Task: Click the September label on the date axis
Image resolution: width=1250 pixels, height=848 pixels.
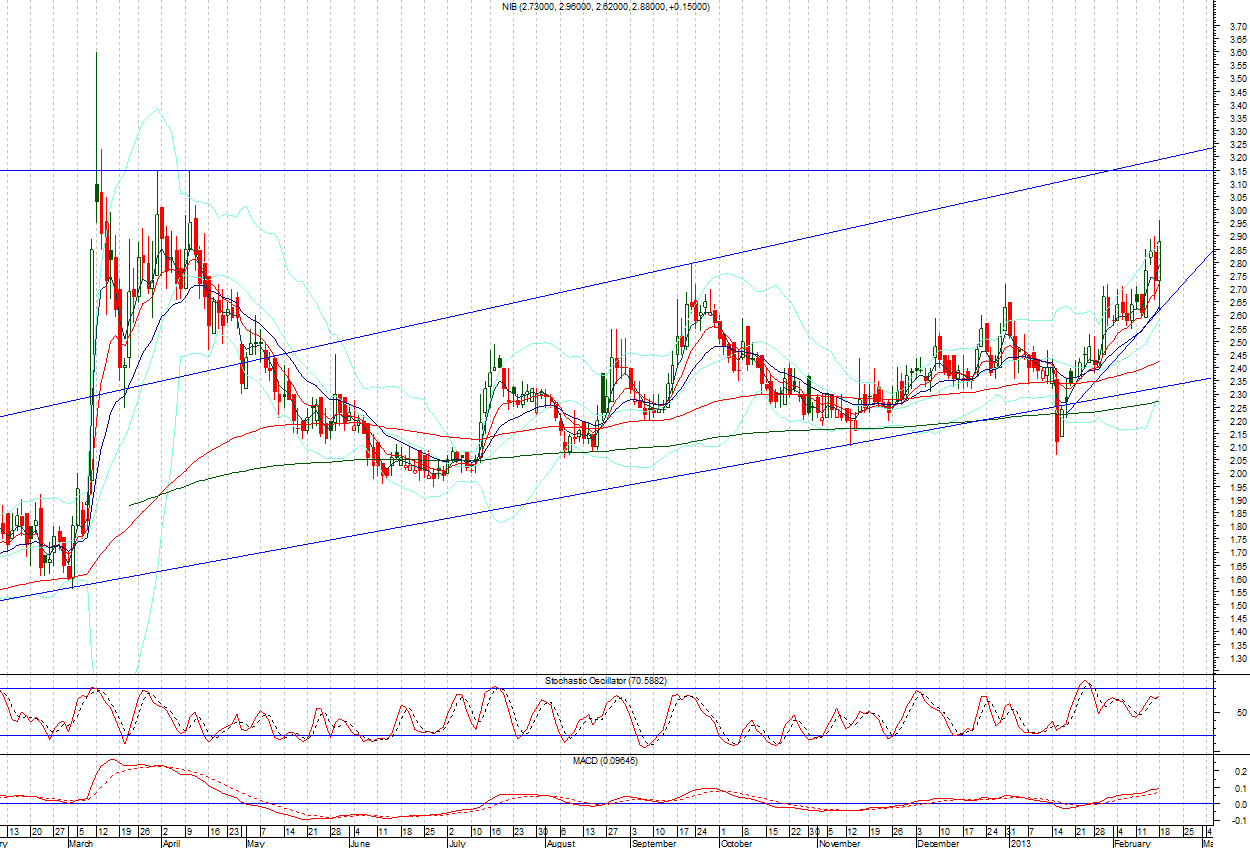Action: [x=655, y=843]
